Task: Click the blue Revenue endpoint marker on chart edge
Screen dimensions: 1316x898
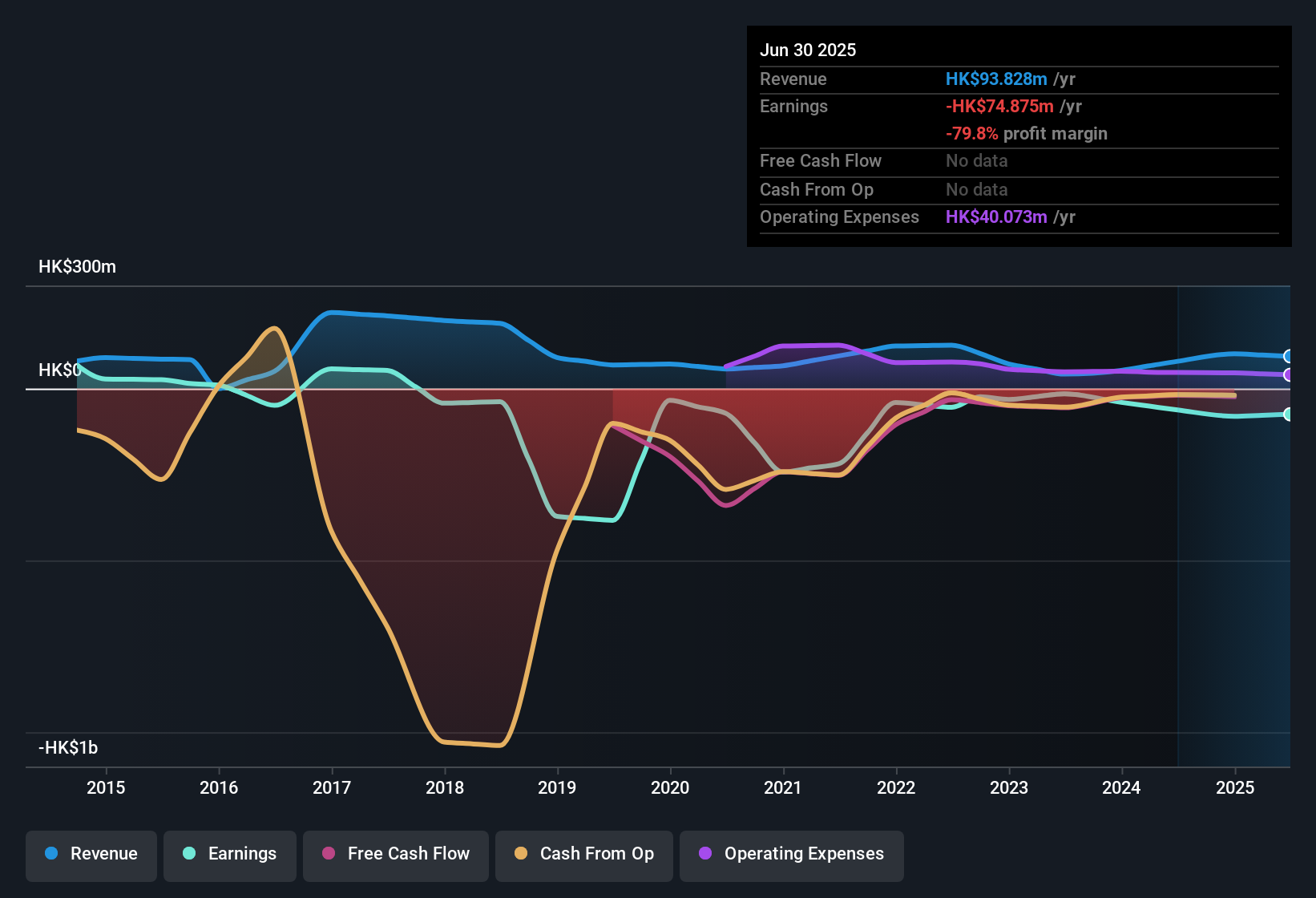Action: click(1288, 355)
